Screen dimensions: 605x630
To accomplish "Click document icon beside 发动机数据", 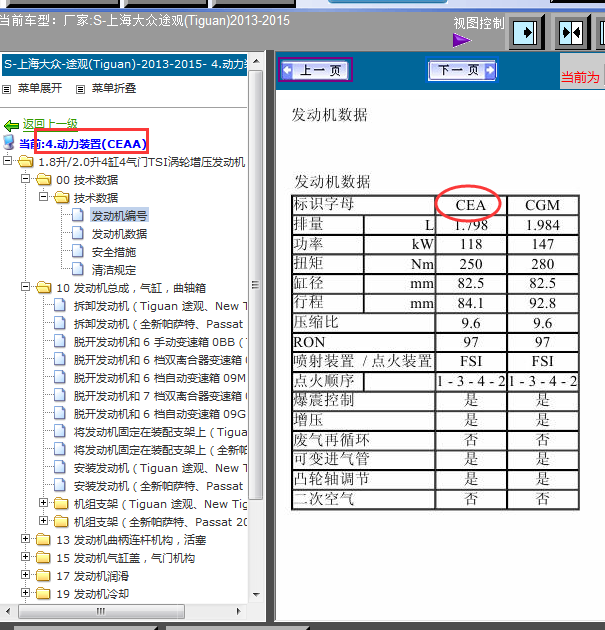I will [78, 233].
